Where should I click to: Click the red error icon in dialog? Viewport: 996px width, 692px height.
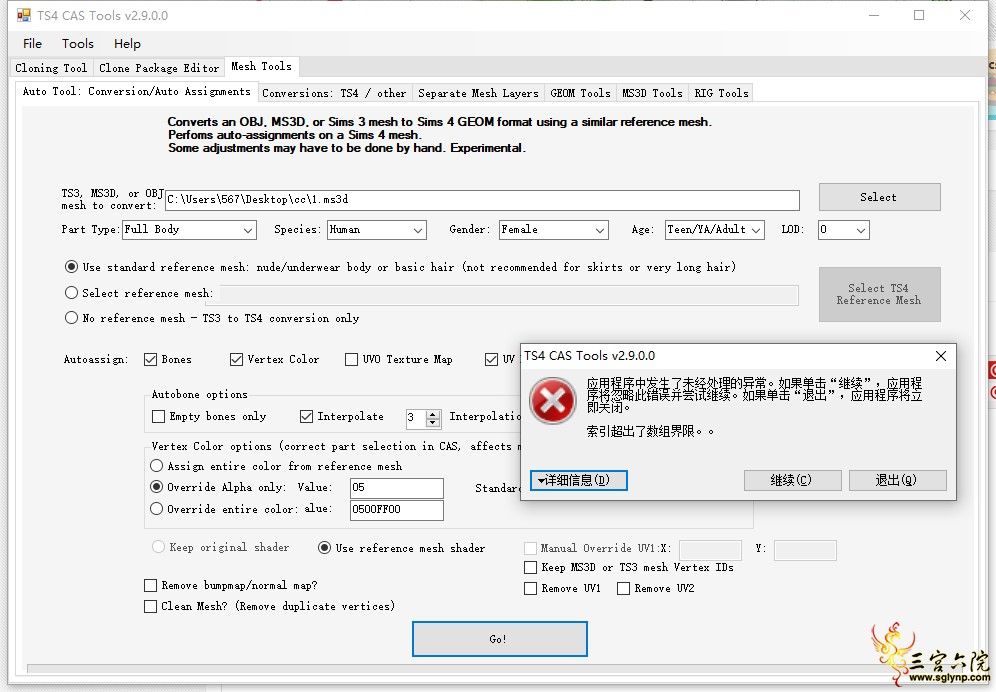click(553, 400)
